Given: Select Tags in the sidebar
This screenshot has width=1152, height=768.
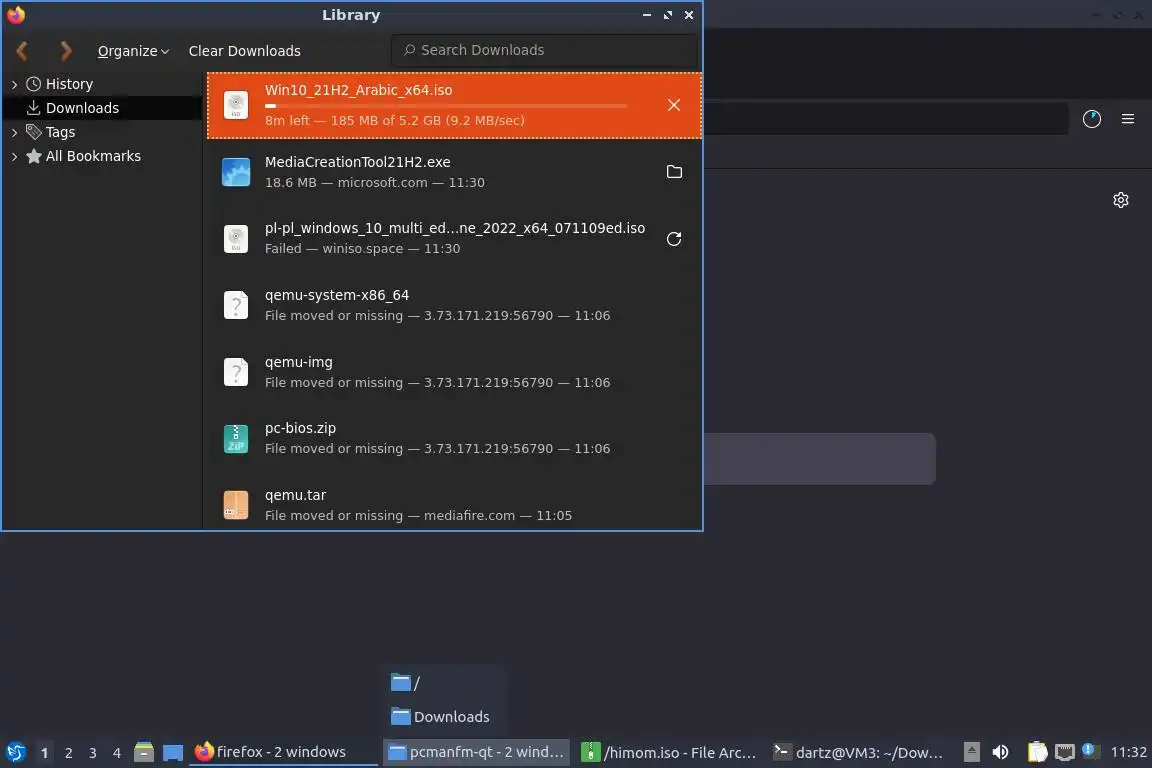Looking at the screenshot, I should pos(60,132).
